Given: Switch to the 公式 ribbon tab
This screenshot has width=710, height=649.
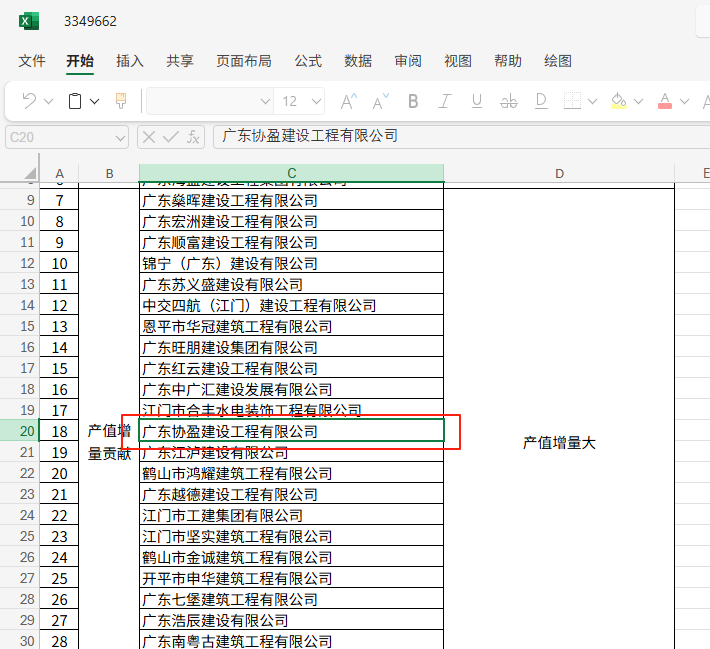Looking at the screenshot, I should pos(308,61).
